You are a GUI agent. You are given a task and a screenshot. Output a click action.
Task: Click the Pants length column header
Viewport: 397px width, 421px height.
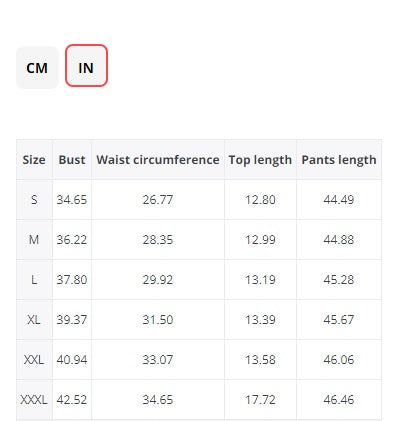[339, 160]
